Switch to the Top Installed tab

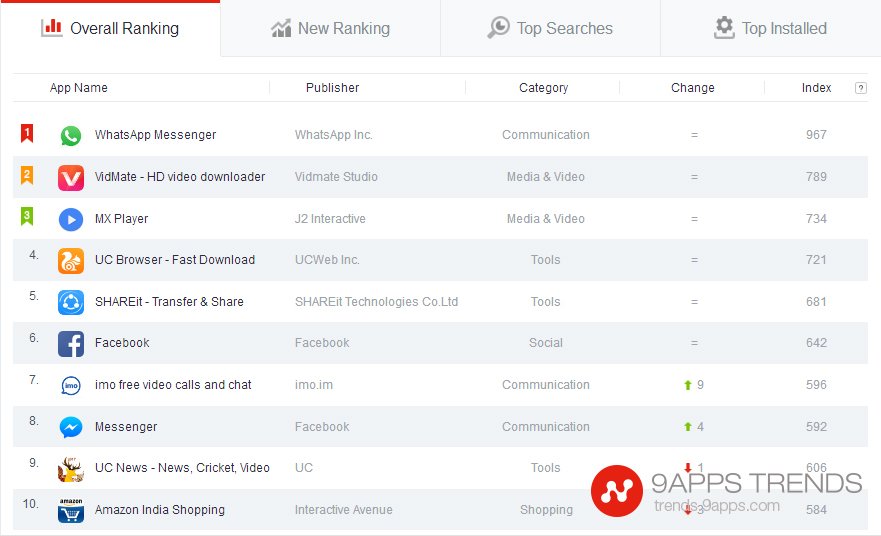point(771,28)
